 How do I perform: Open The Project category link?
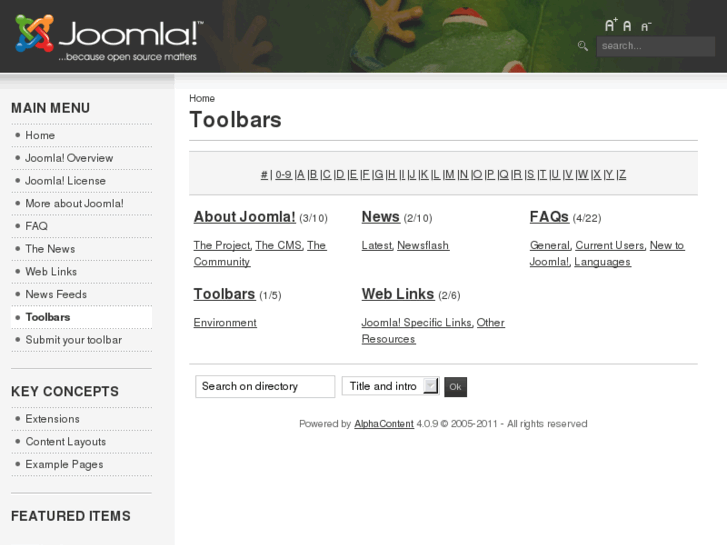222,245
